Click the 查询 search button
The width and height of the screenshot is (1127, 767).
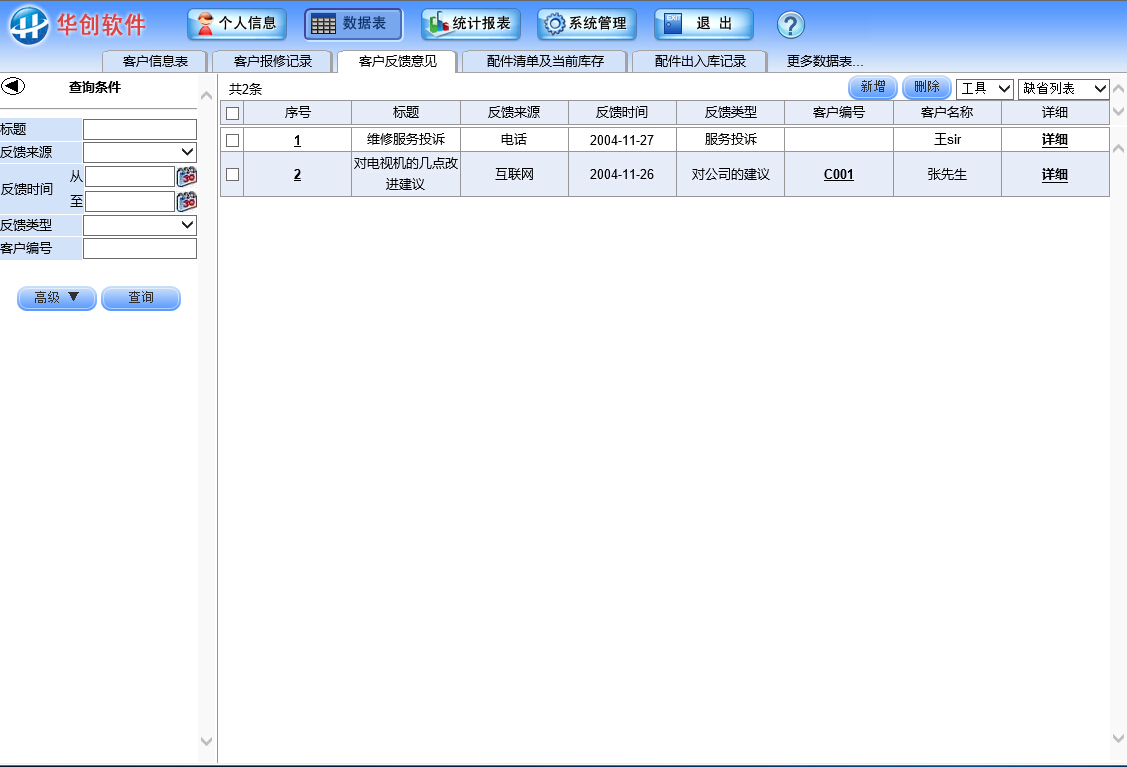pos(141,298)
